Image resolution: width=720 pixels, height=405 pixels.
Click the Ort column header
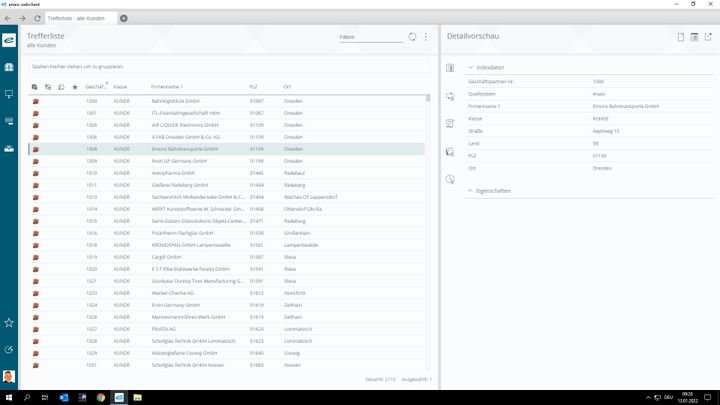pyautogui.click(x=287, y=87)
